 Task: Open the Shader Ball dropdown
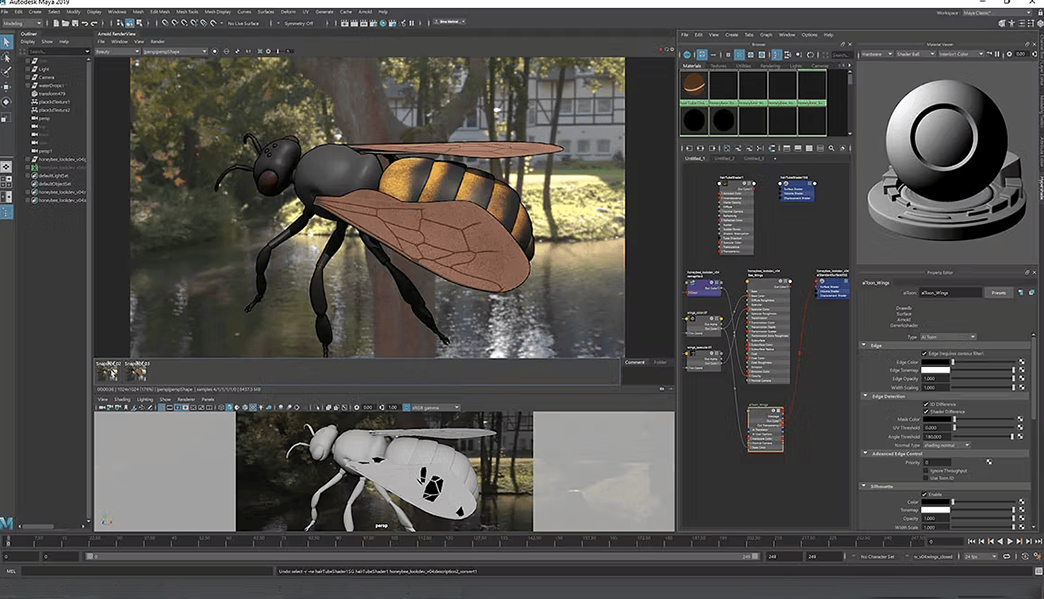click(x=915, y=54)
